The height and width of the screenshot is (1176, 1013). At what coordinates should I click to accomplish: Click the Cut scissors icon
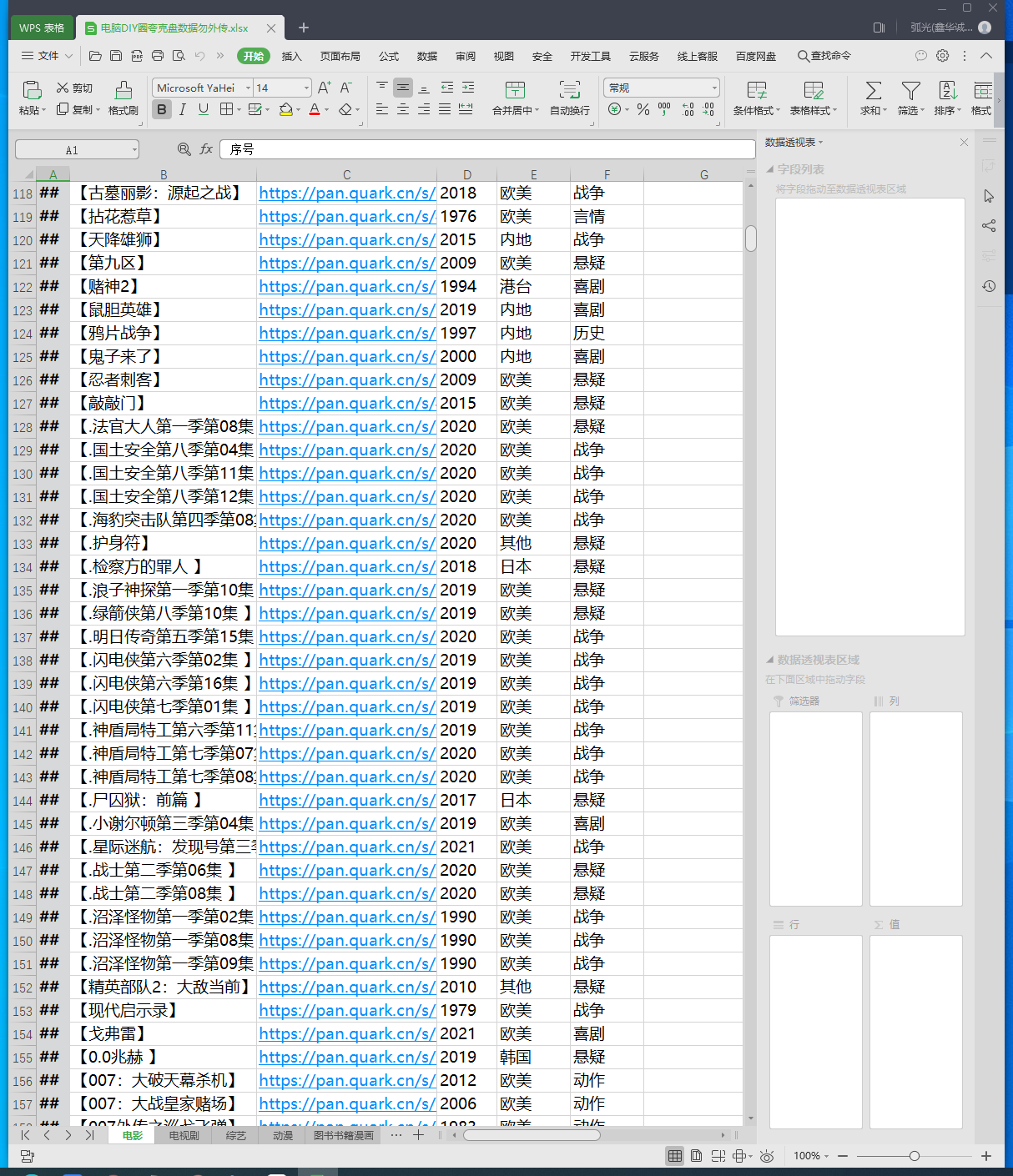tap(63, 88)
